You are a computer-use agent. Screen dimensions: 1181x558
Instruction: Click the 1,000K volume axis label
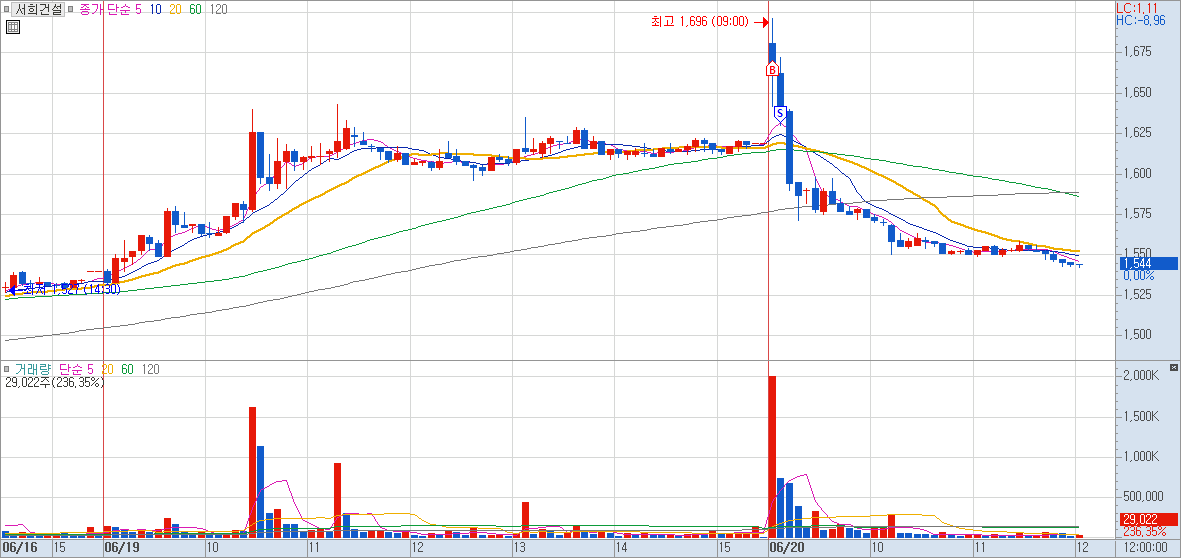[x=1140, y=456]
